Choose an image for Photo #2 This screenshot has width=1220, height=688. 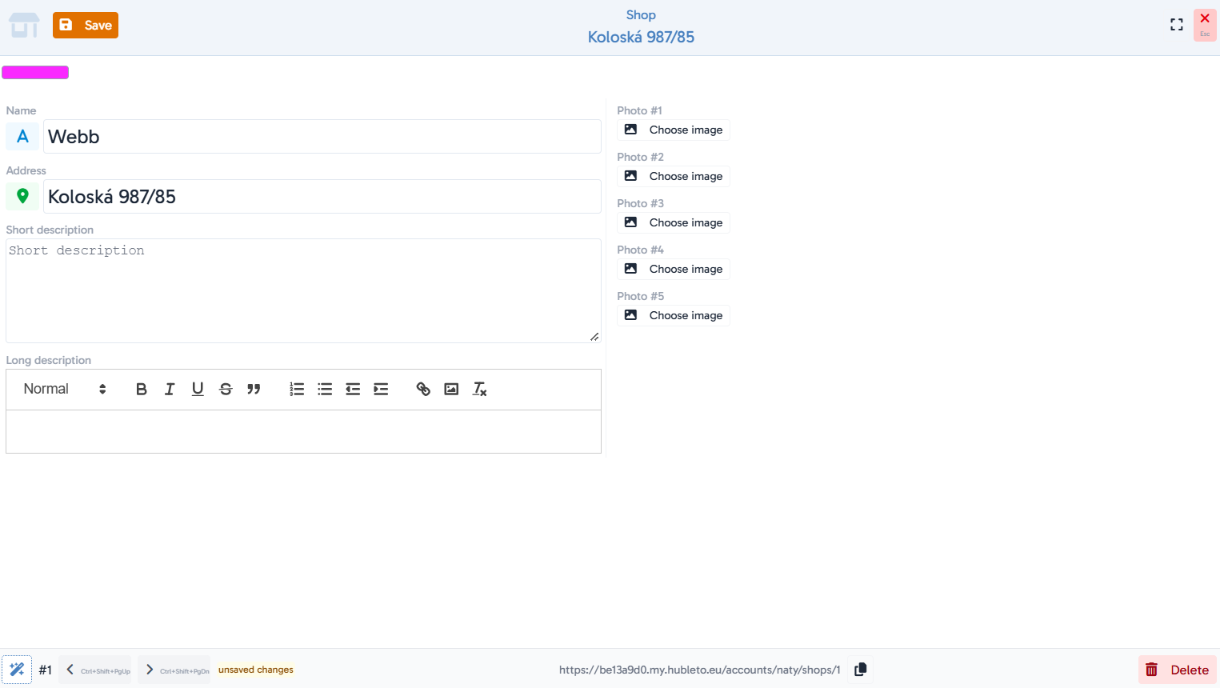tap(674, 176)
